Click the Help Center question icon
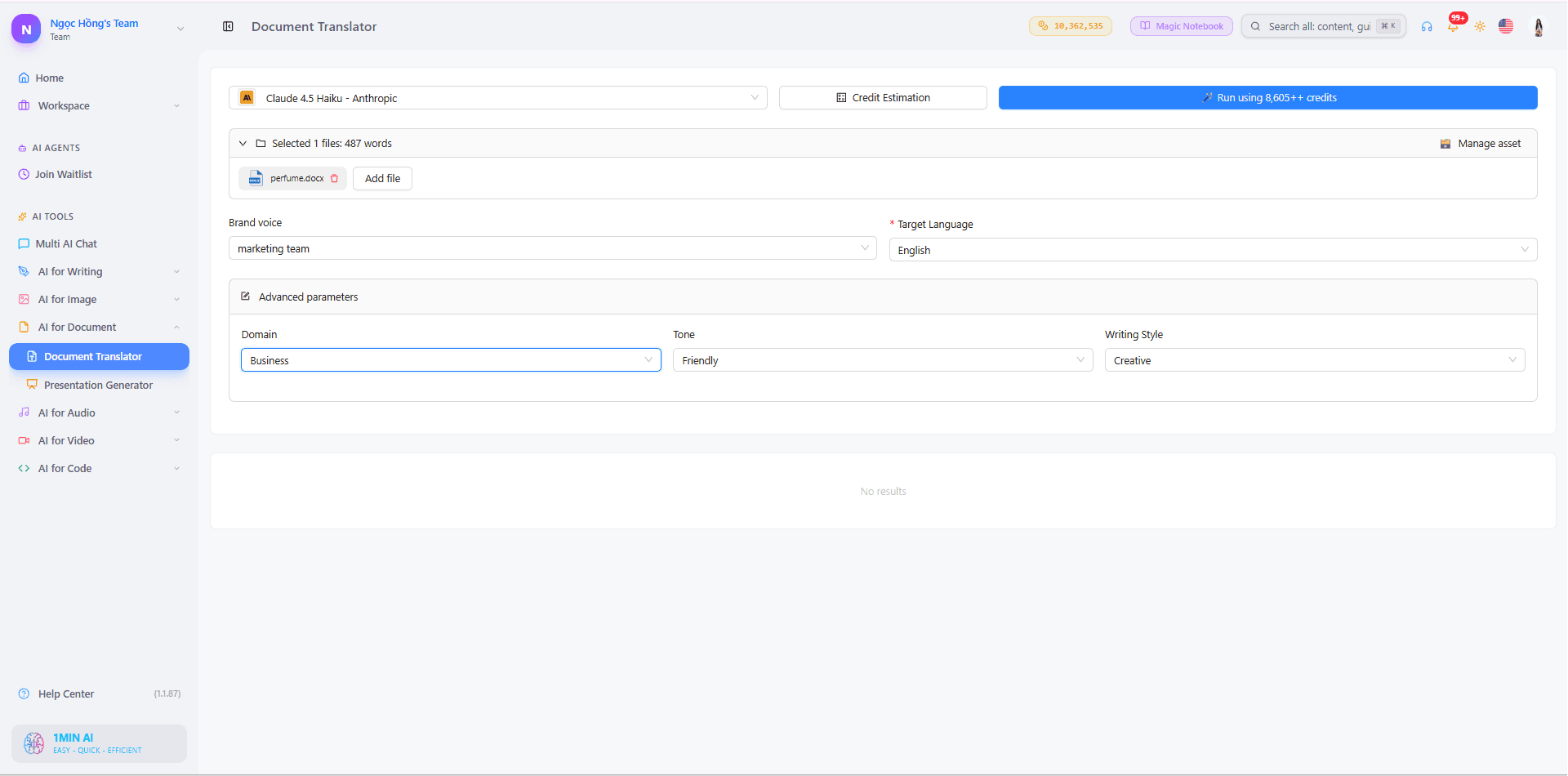The image size is (1568, 776). click(x=24, y=693)
